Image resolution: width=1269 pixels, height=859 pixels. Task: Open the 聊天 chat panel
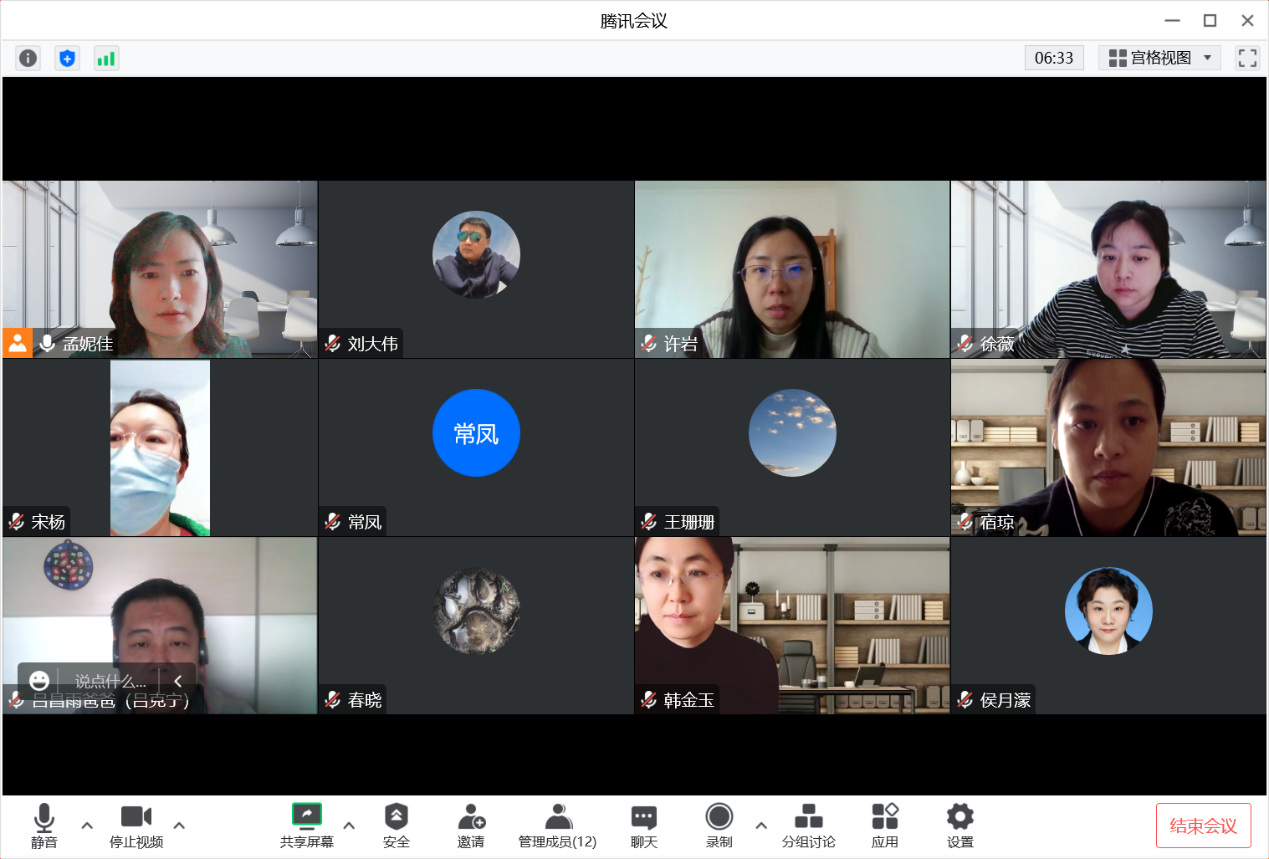click(x=644, y=826)
